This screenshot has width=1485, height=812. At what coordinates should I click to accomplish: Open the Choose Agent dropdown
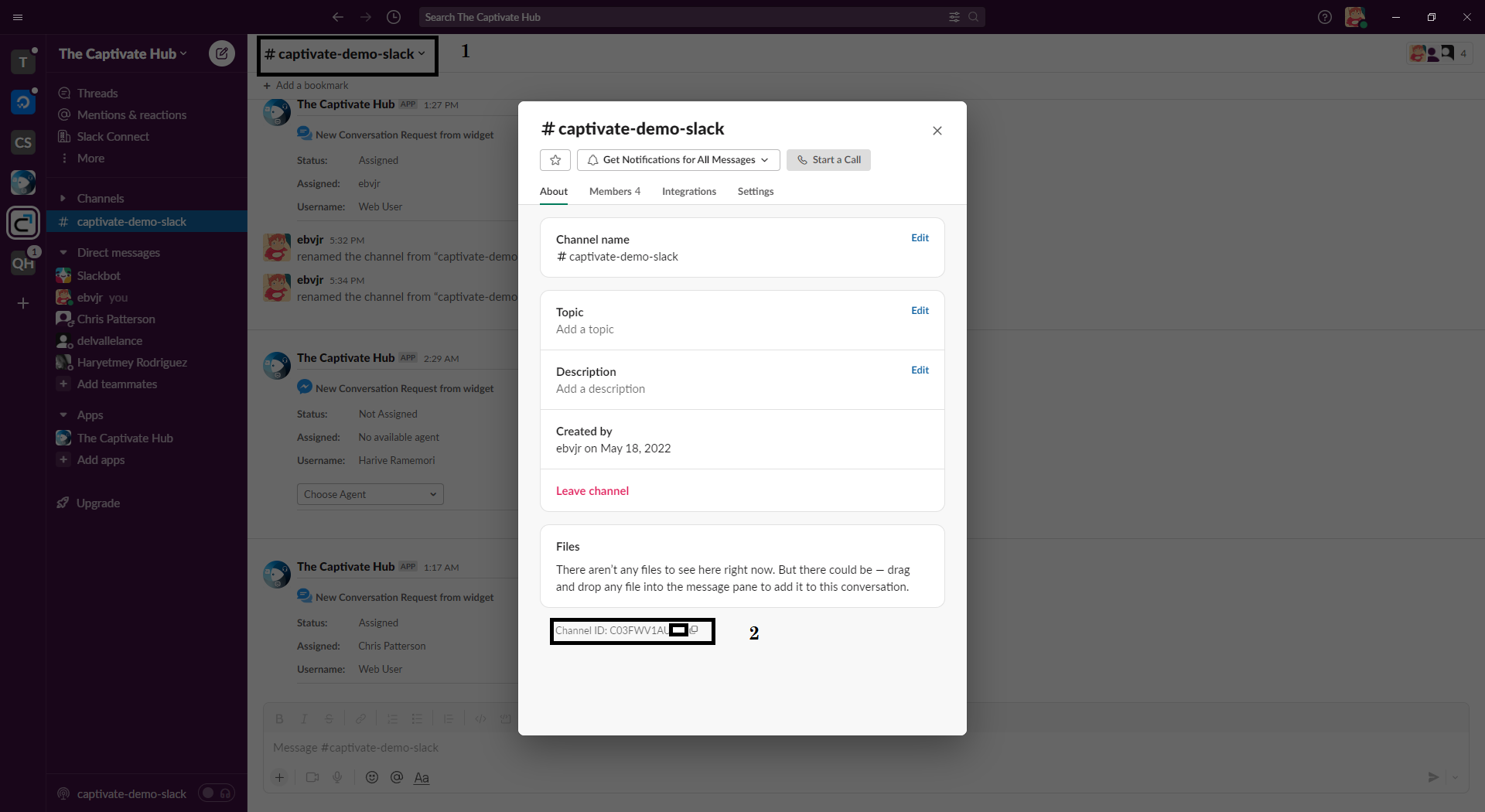[370, 494]
